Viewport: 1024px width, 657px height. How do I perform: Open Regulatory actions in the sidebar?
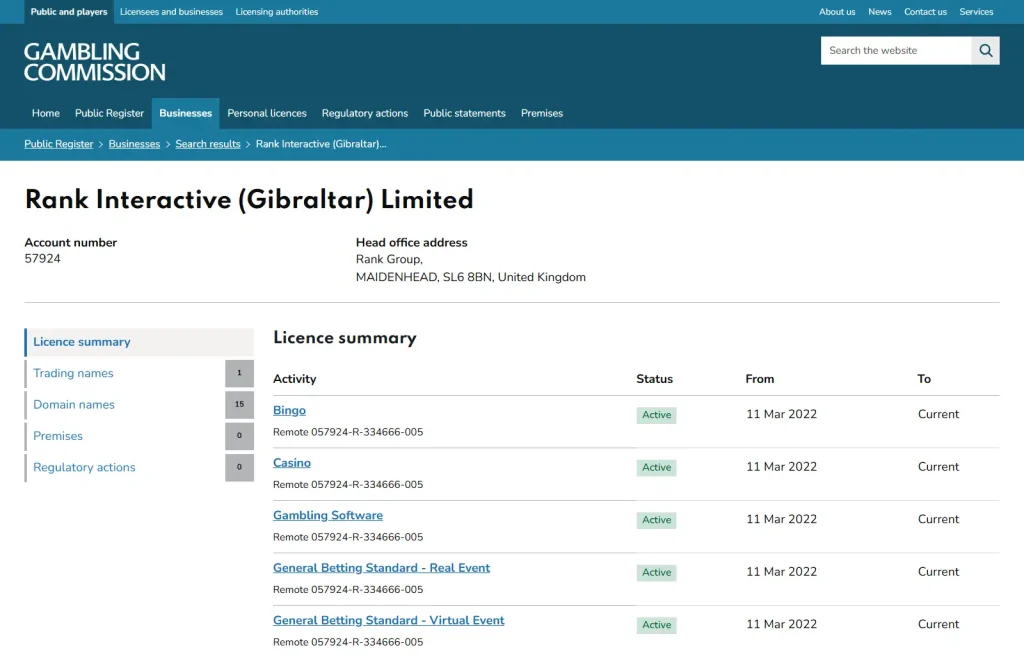tap(84, 467)
